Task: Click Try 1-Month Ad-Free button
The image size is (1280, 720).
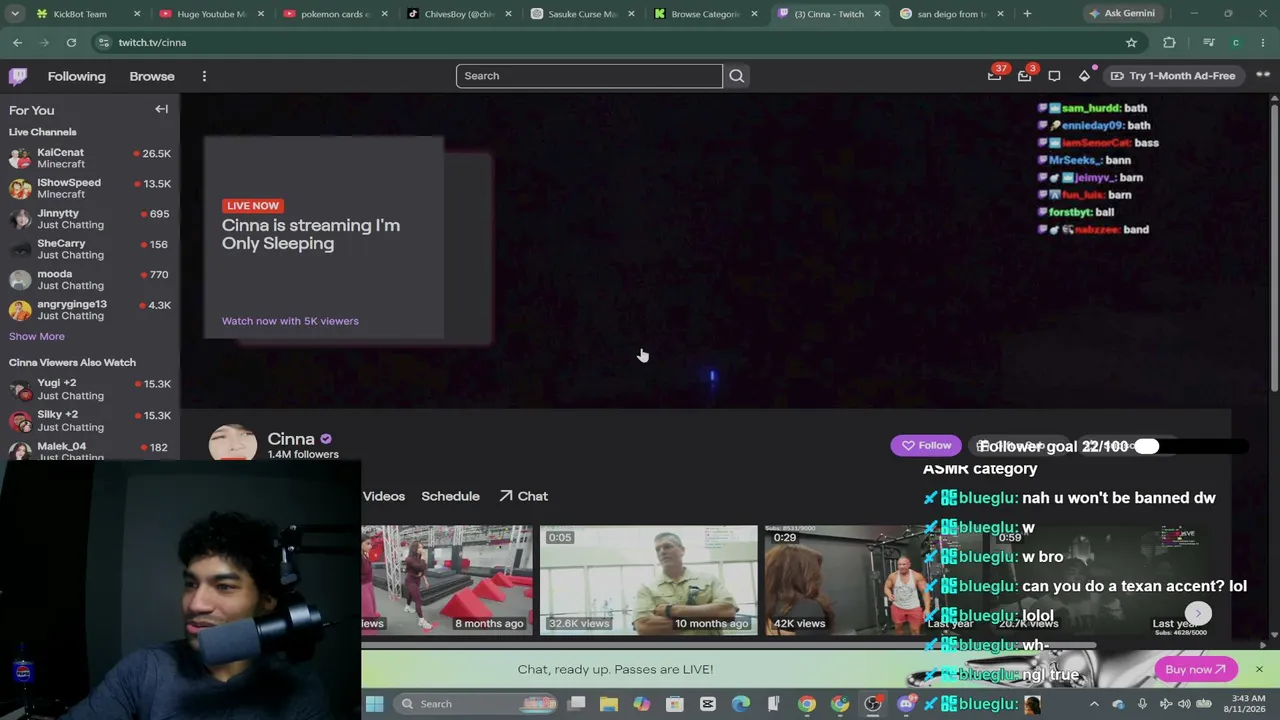Action: 1172,76
